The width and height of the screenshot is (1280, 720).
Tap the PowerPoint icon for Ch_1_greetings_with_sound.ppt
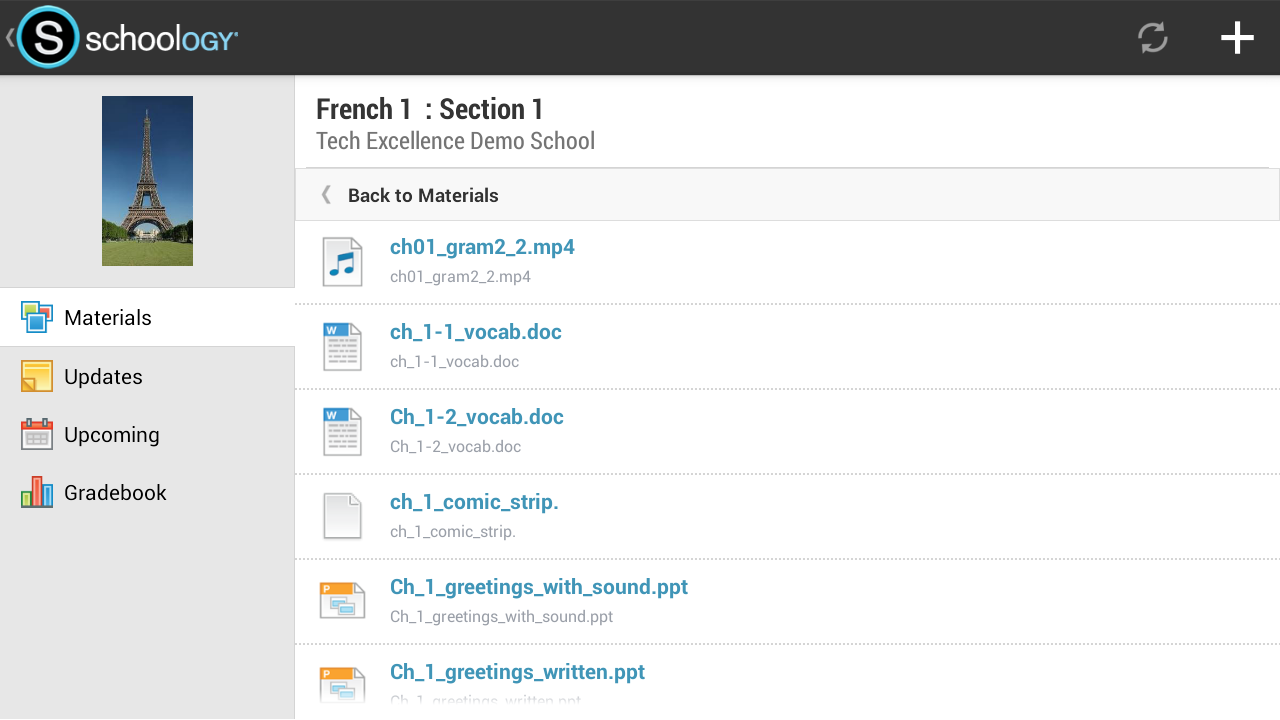(342, 600)
